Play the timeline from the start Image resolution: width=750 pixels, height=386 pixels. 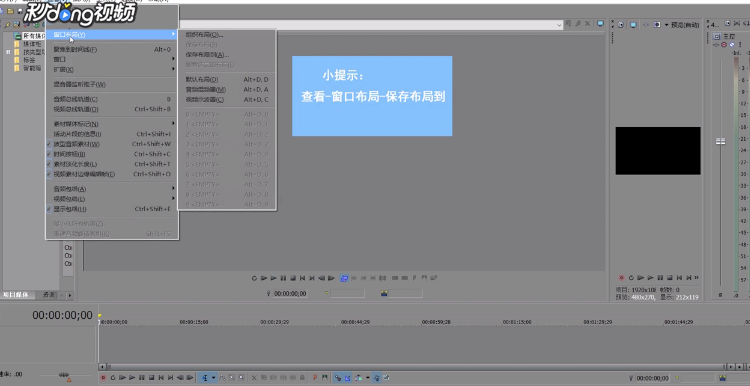[122, 378]
